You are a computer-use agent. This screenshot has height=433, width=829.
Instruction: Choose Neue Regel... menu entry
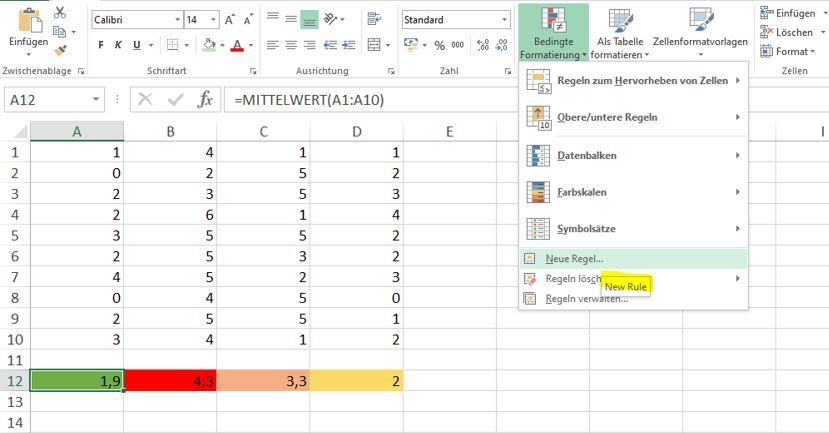pyautogui.click(x=633, y=259)
